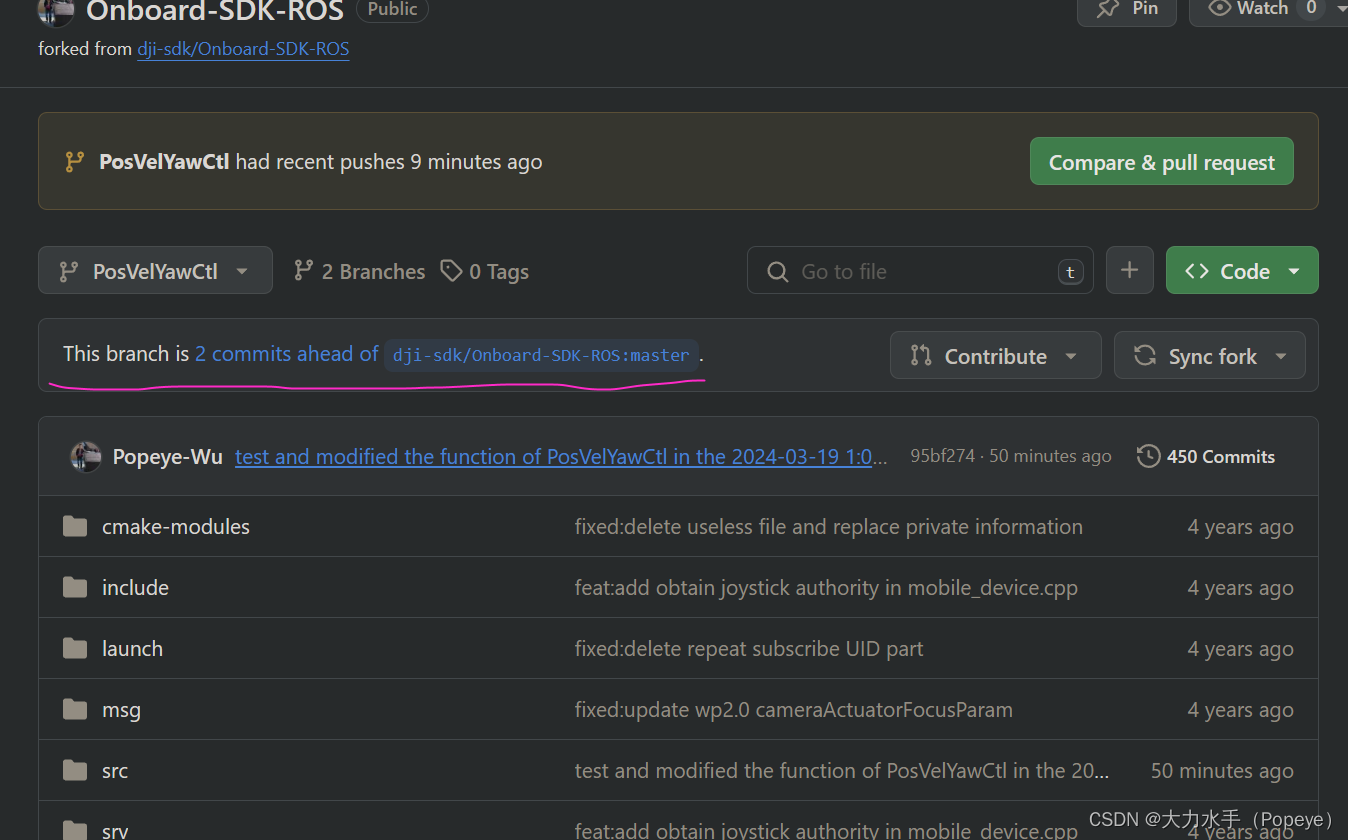
Task: Click the Watch repository button
Action: (1262, 9)
